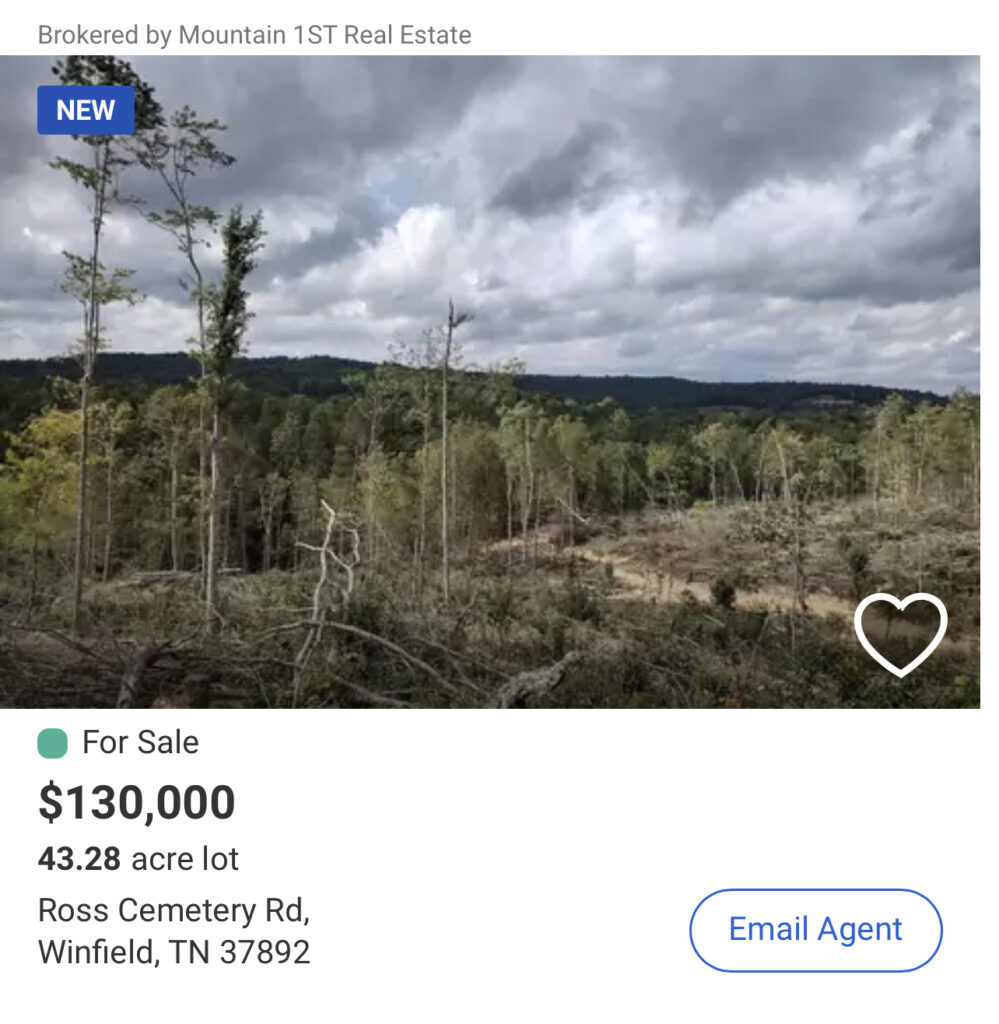Click the blue NEW badge
The width and height of the screenshot is (999, 1024).
(x=86, y=110)
